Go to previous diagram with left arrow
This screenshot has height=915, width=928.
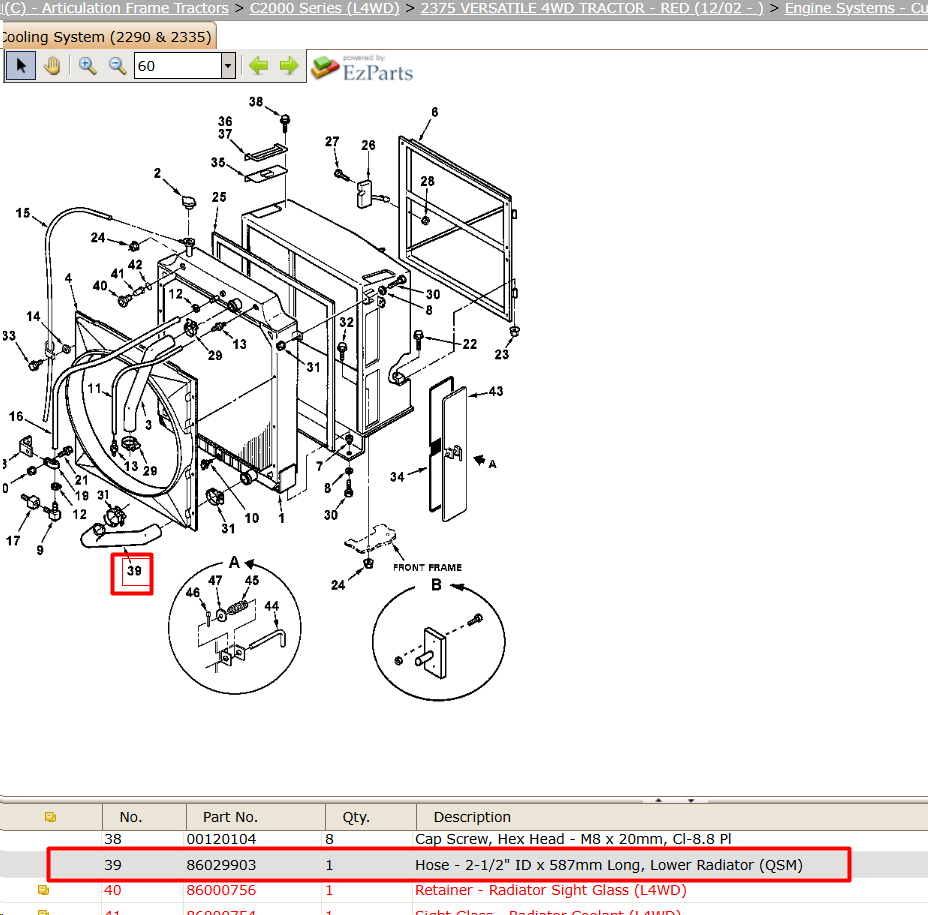coord(259,65)
